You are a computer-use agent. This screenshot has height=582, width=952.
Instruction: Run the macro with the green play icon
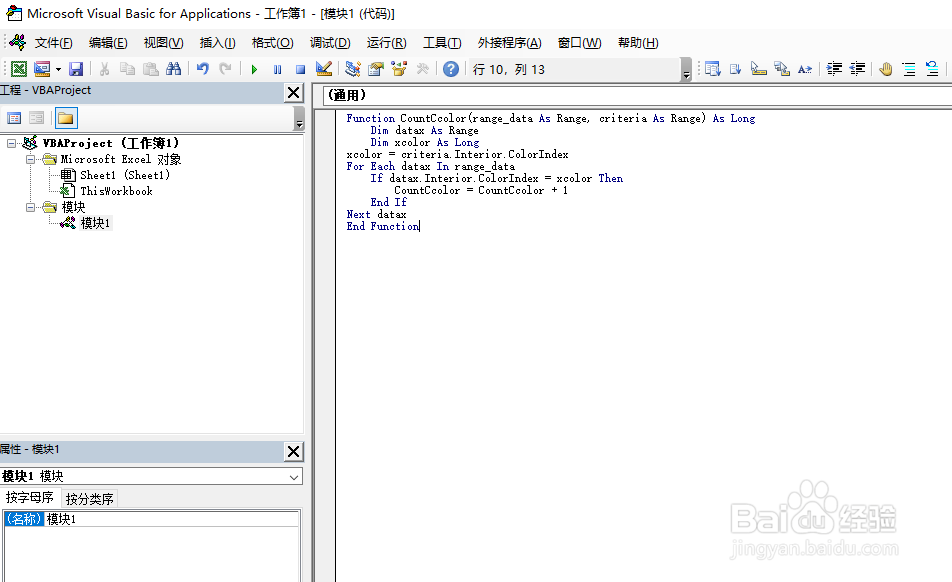(x=254, y=69)
